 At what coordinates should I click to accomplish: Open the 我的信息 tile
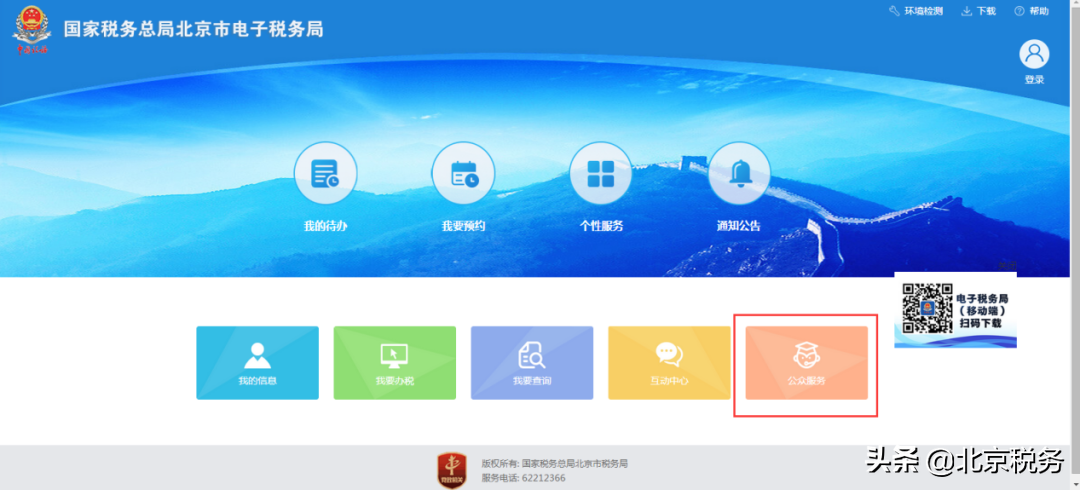click(258, 363)
